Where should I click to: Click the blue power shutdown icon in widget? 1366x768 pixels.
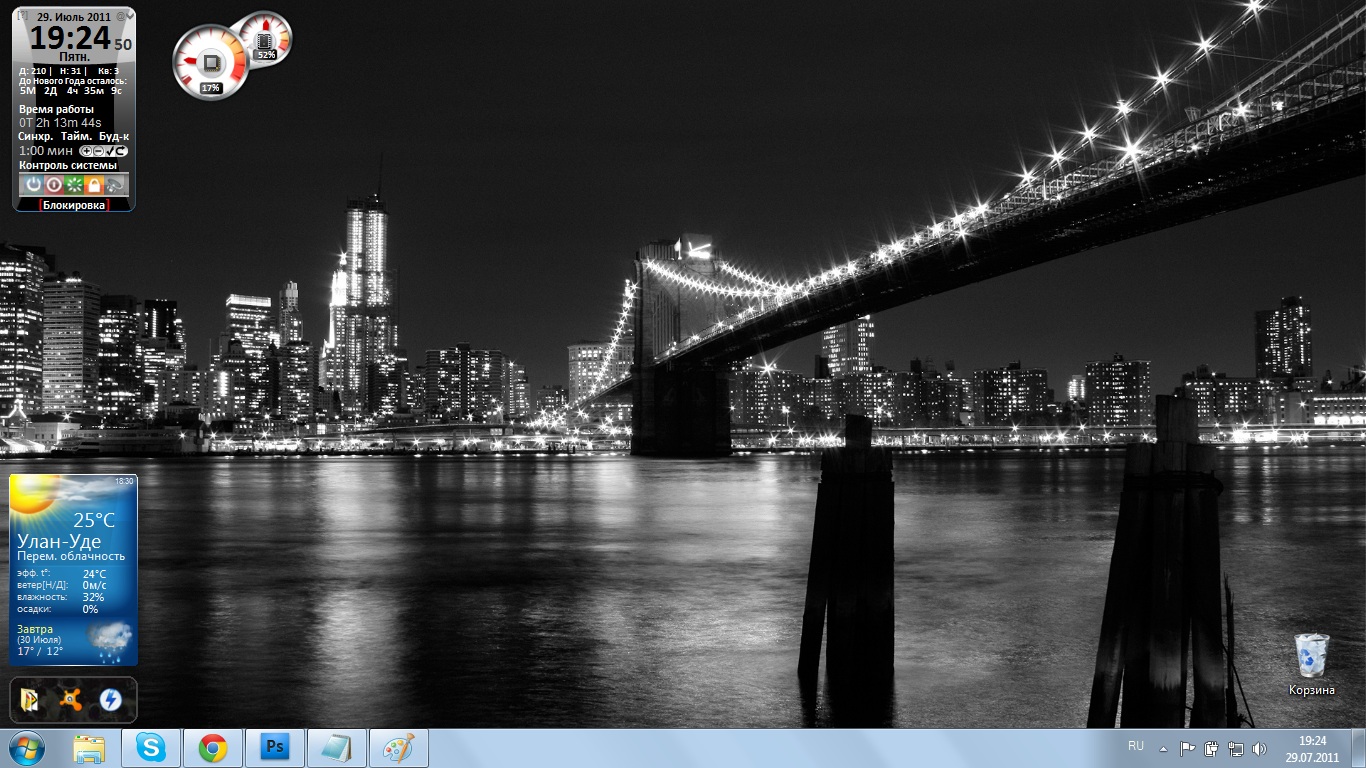tap(33, 185)
